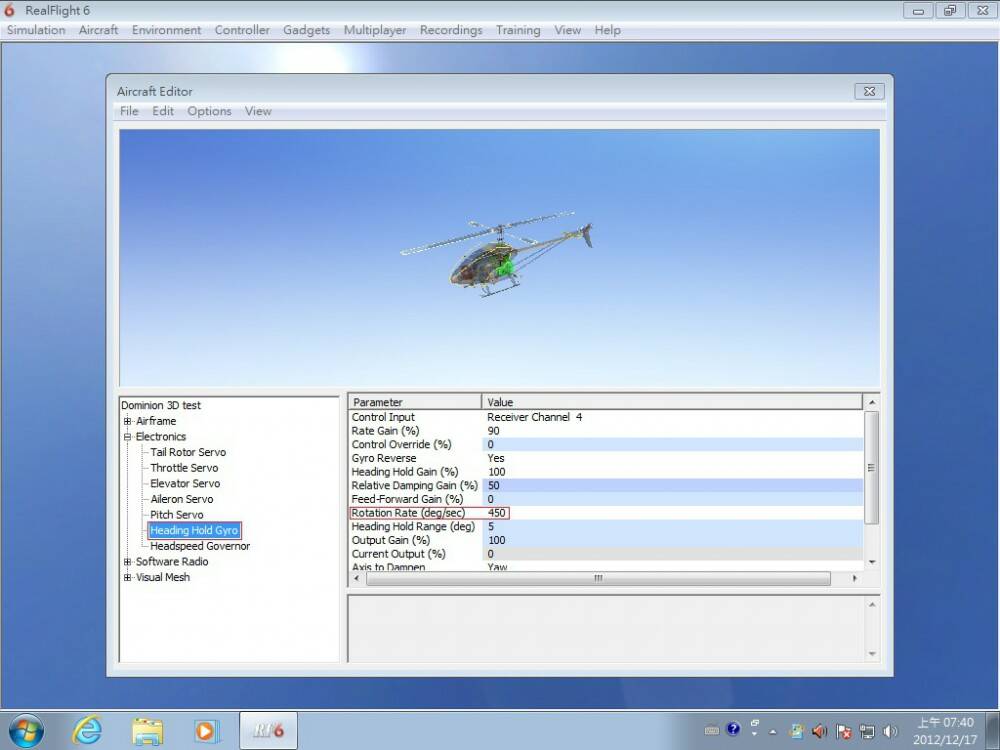Select Tail Rotor Servo in tree
1000x750 pixels.
tap(188, 452)
